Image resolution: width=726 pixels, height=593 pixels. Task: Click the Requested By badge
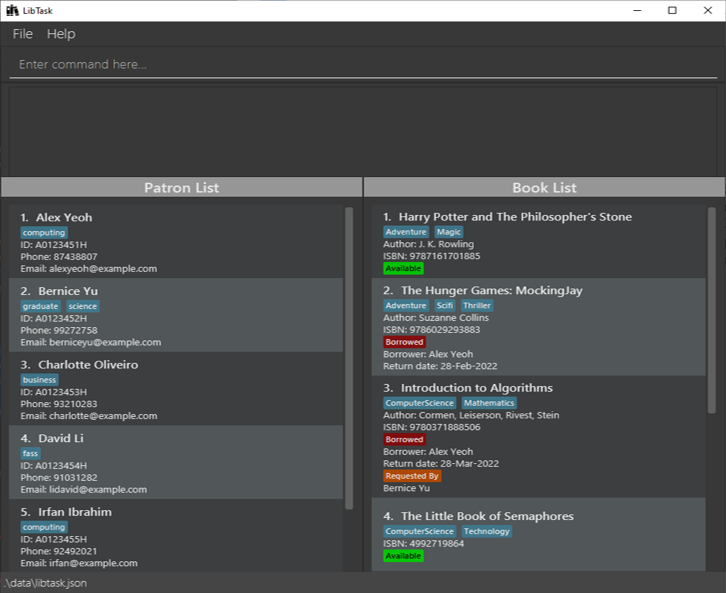click(x=412, y=476)
